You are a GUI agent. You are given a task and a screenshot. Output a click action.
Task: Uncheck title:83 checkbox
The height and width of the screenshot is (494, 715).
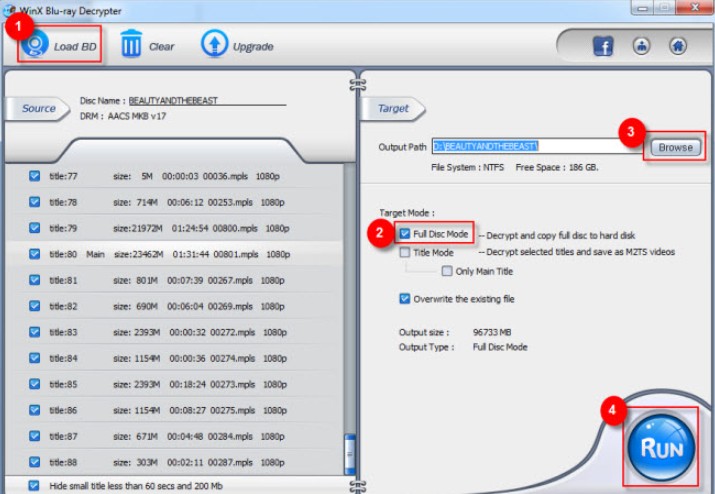click(x=34, y=332)
